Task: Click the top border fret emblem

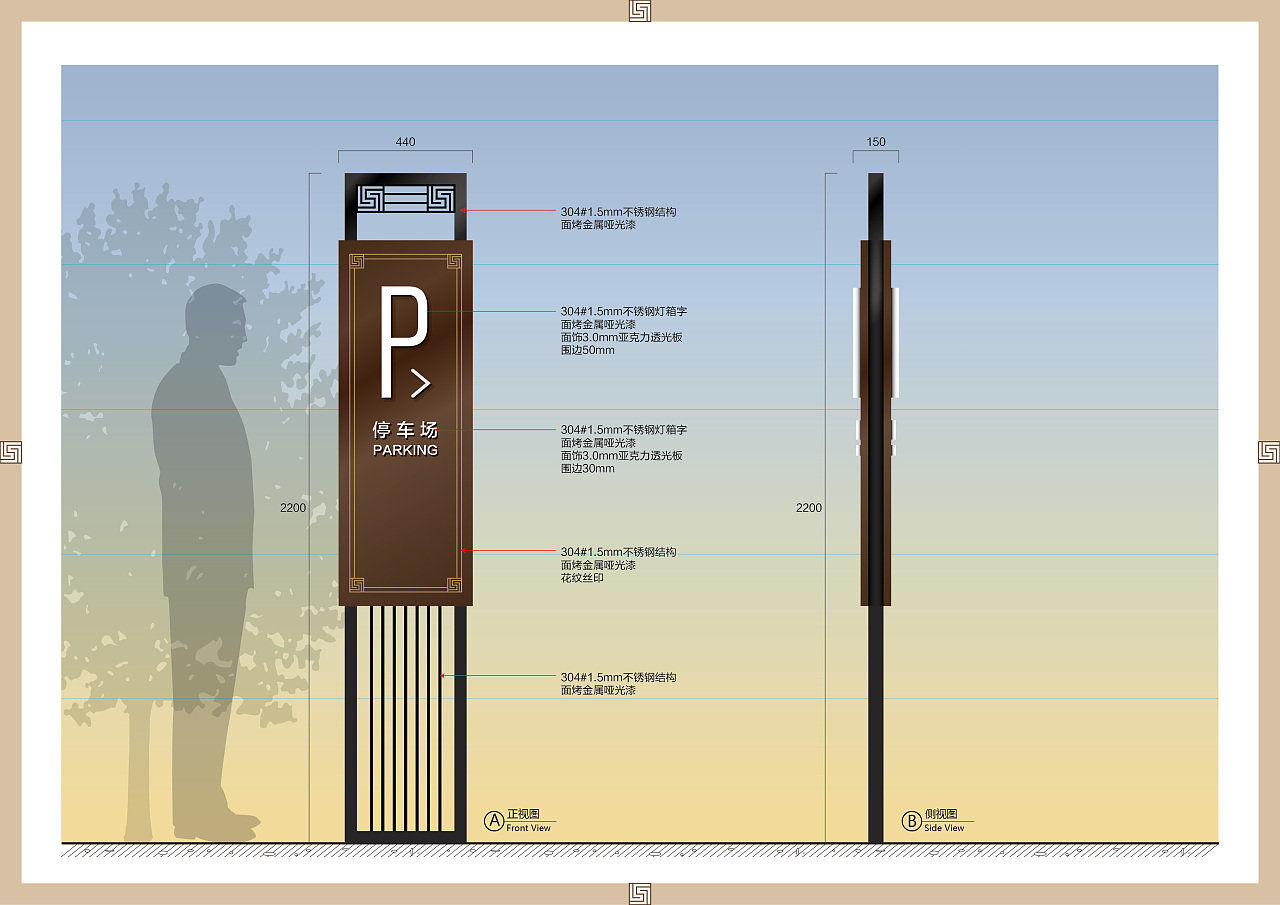Action: click(640, 11)
